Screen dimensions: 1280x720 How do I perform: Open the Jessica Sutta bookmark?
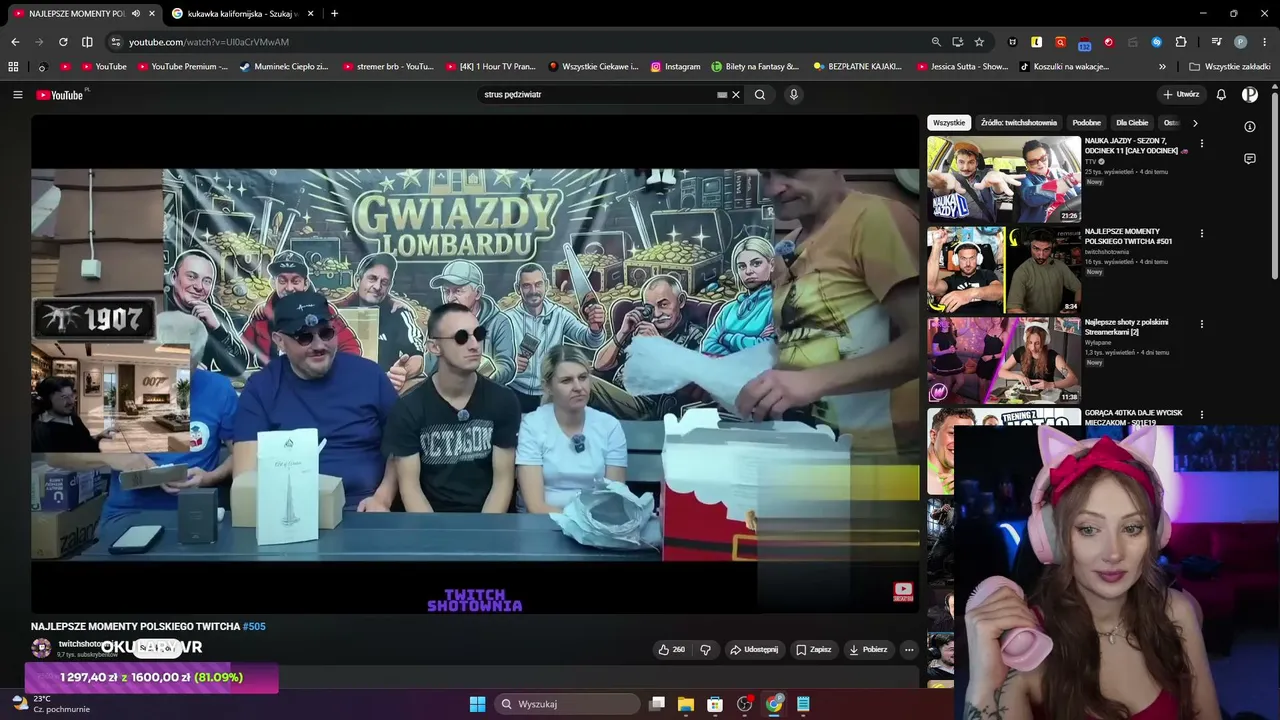tap(963, 67)
